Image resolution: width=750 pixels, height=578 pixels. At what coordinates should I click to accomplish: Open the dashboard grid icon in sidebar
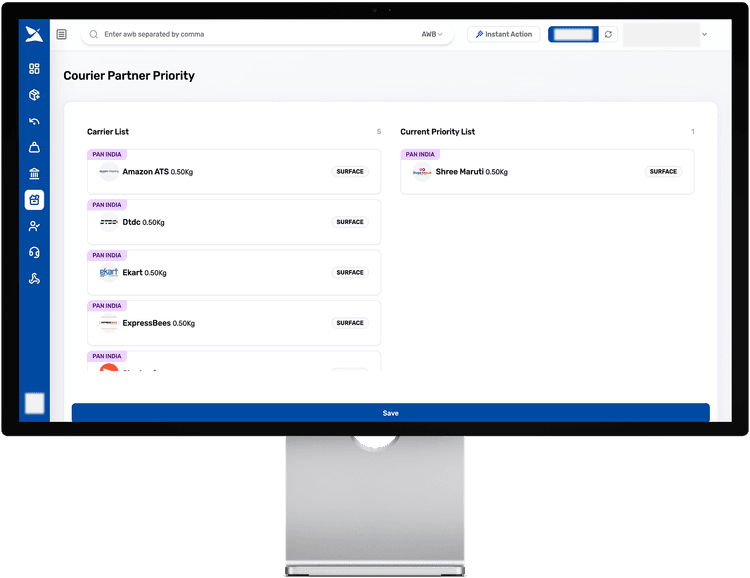pyautogui.click(x=34, y=69)
